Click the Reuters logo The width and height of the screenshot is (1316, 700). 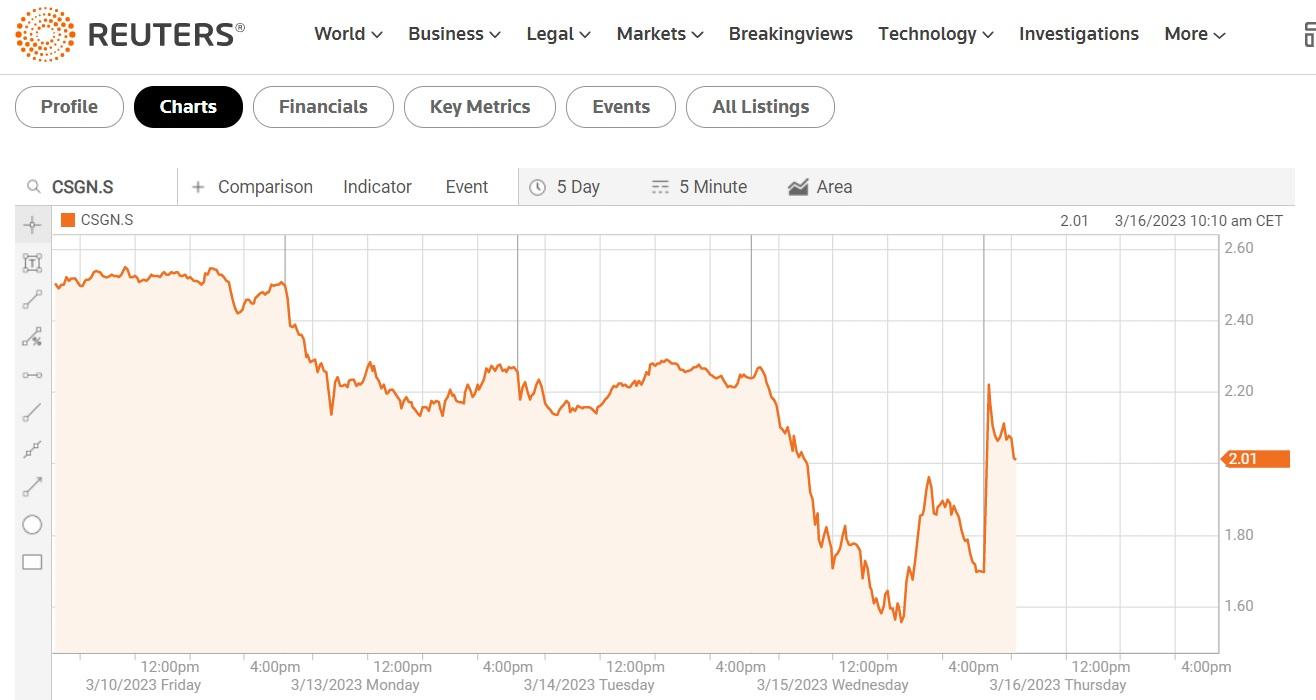[x=130, y=34]
